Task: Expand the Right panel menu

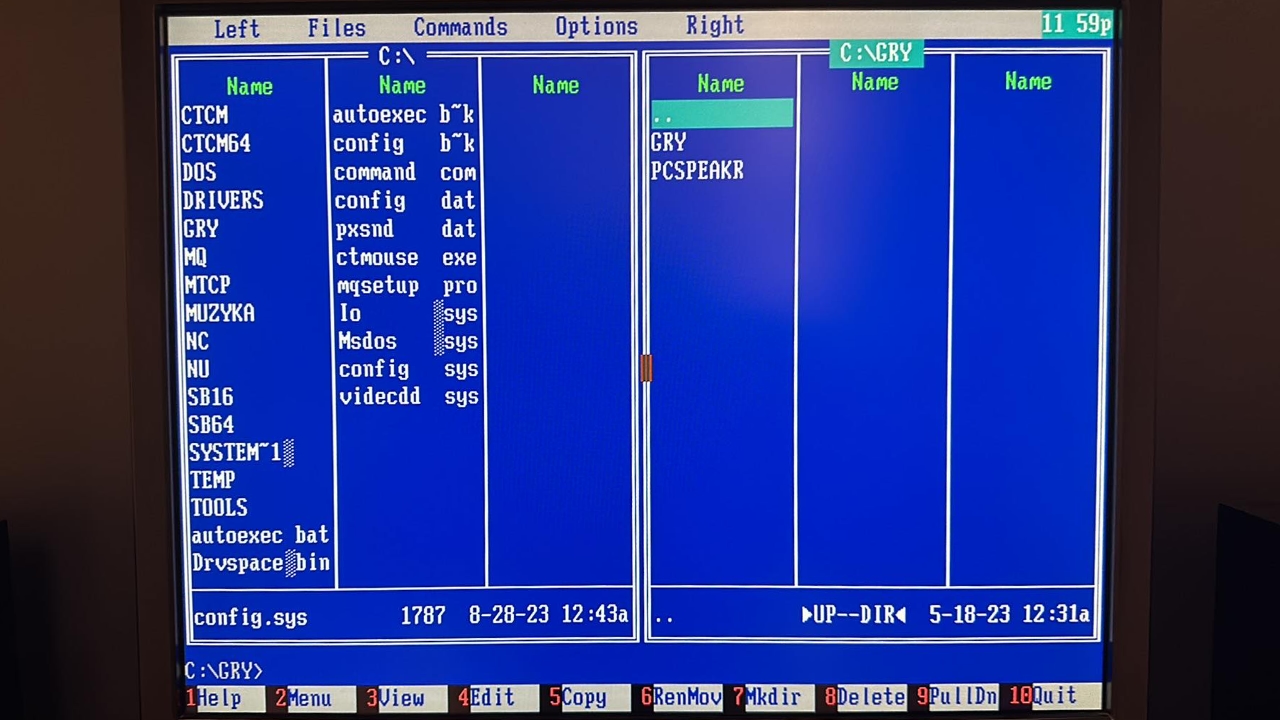Action: (715, 25)
